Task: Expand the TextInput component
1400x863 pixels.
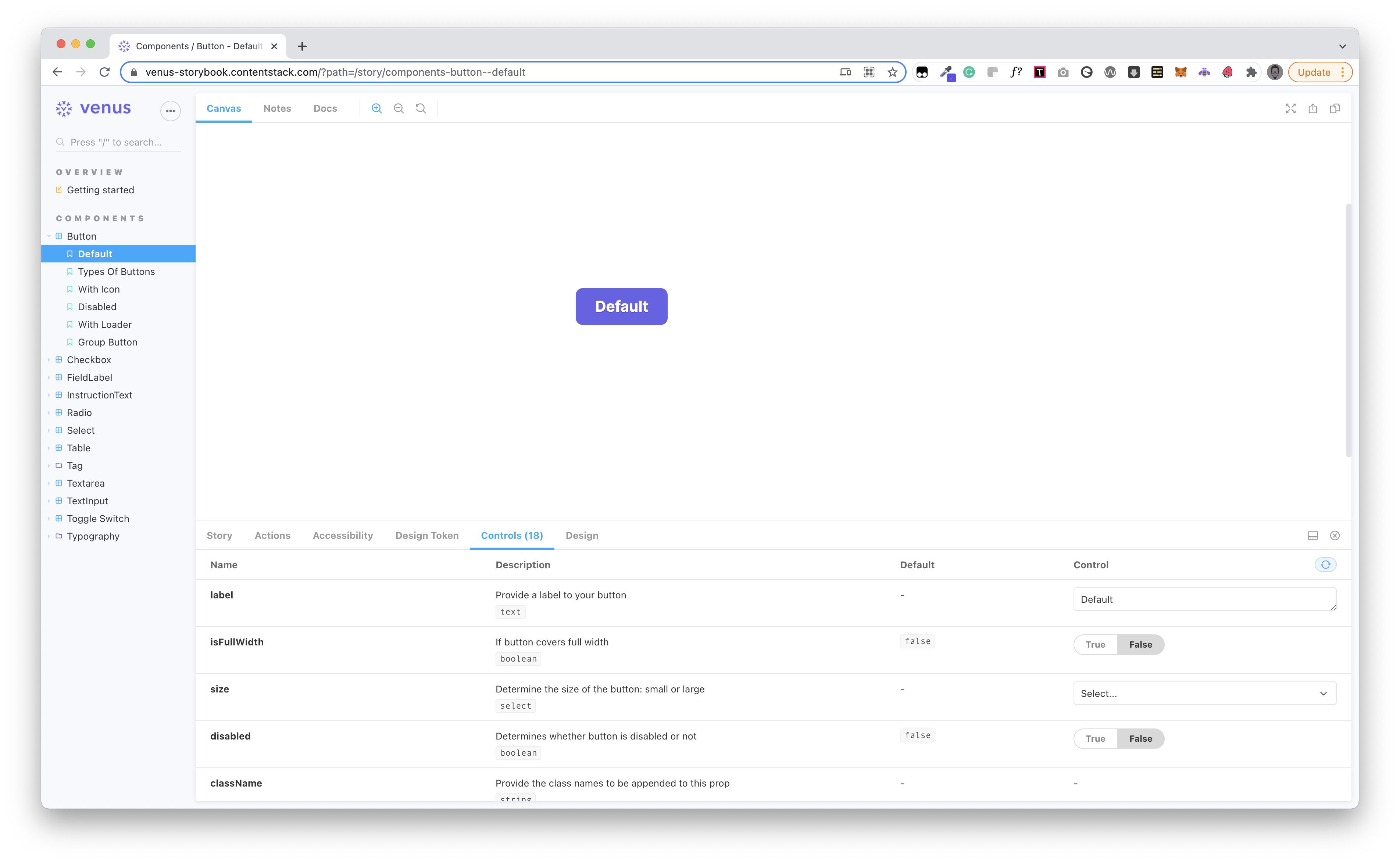Action: (x=49, y=501)
